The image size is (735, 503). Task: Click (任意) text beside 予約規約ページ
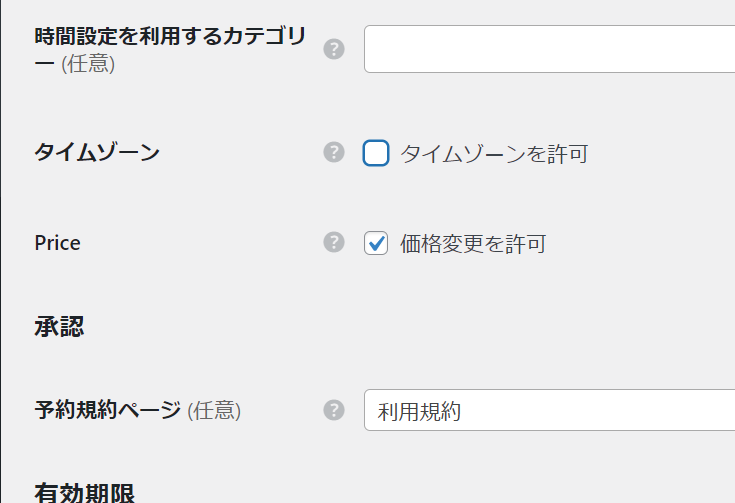(214, 410)
